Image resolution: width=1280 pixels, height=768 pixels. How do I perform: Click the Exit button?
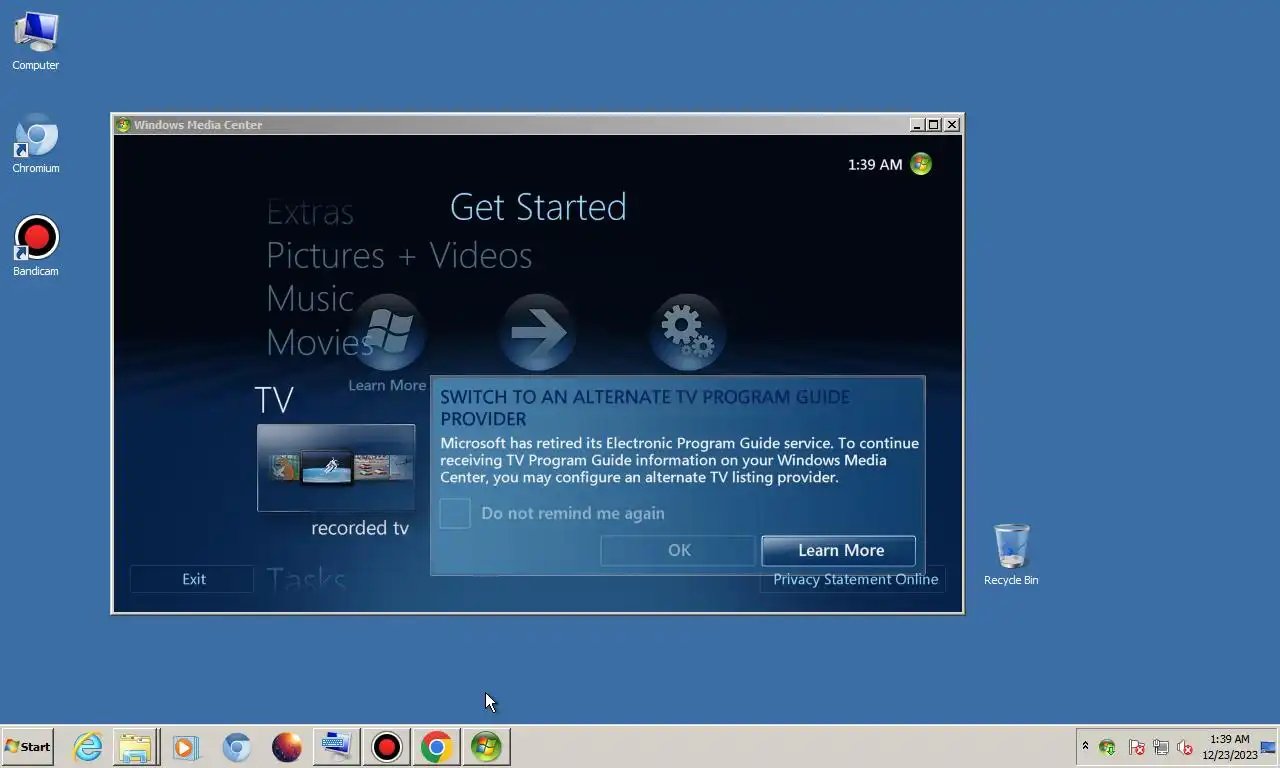tap(192, 579)
